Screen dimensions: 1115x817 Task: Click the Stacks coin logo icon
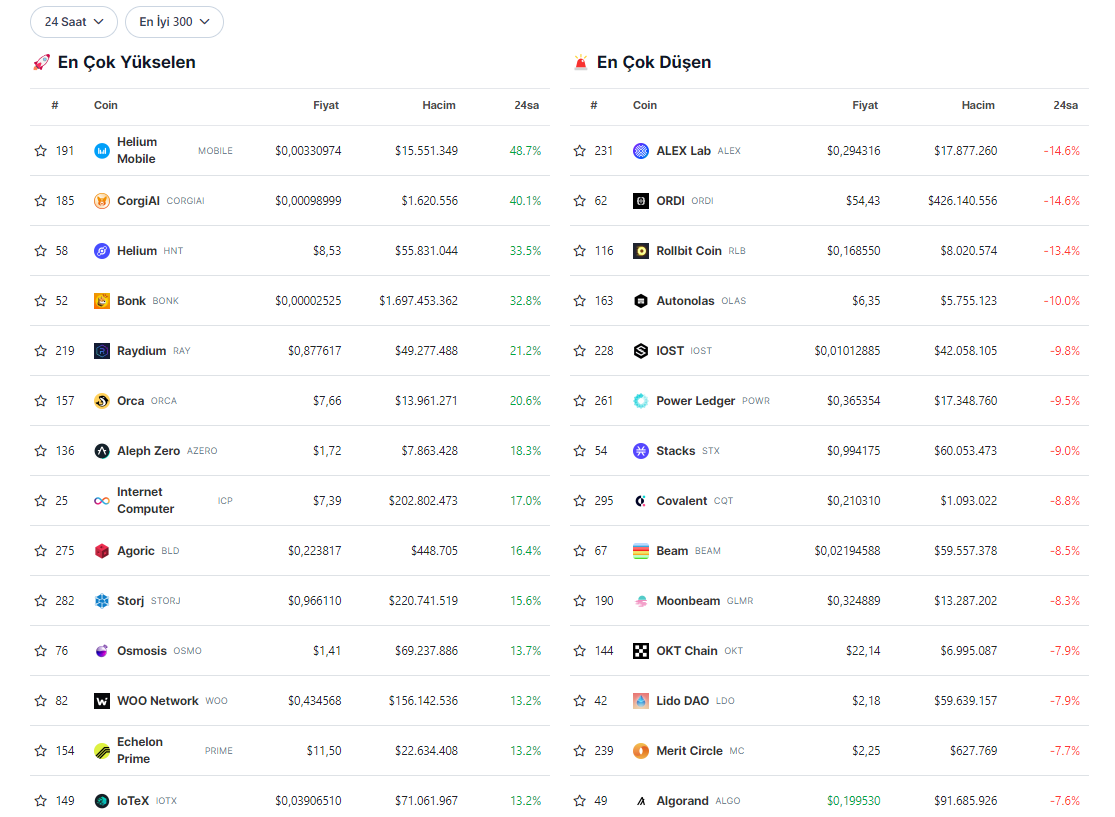641,451
